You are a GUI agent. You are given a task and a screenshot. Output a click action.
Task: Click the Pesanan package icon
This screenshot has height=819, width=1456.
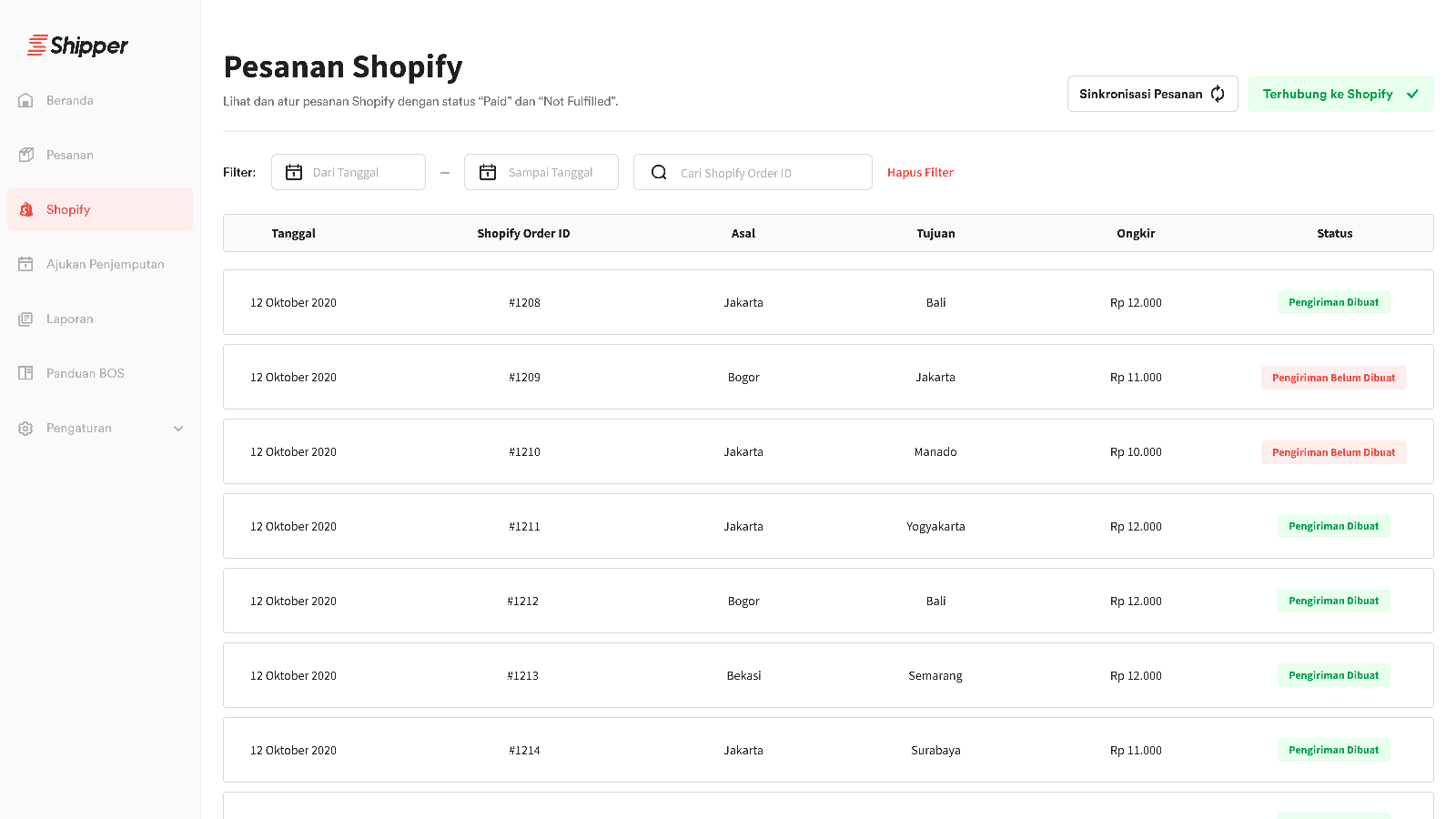[x=25, y=155]
